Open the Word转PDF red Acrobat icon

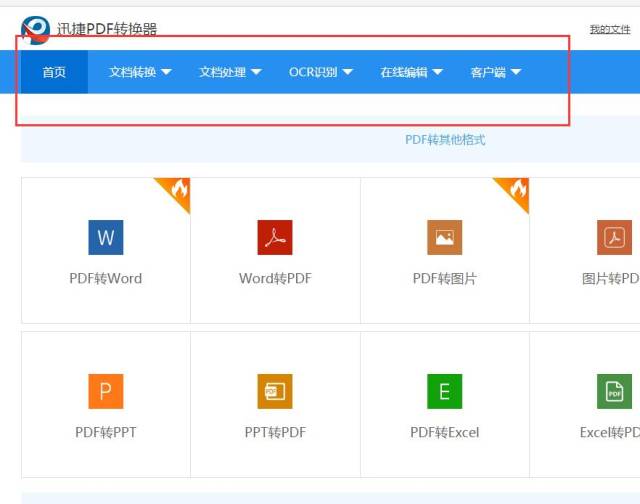coord(275,238)
